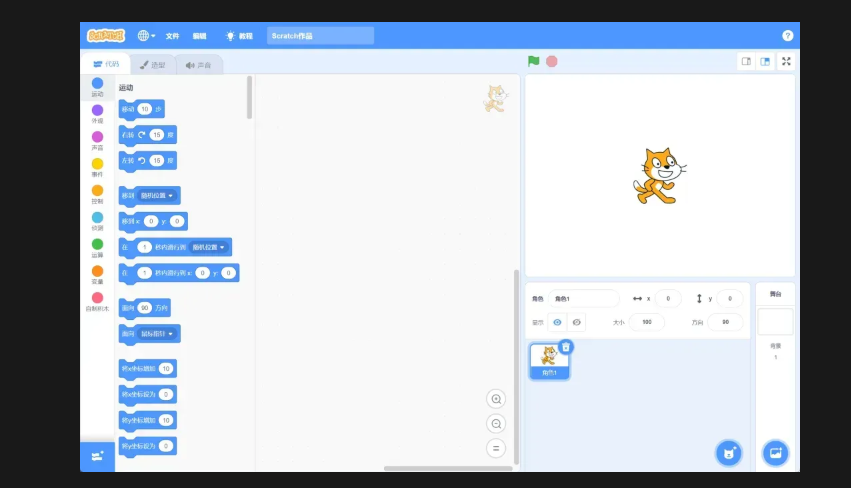This screenshot has height=488, width=851.
Task: Show the sprite with the eye button
Action: (557, 322)
